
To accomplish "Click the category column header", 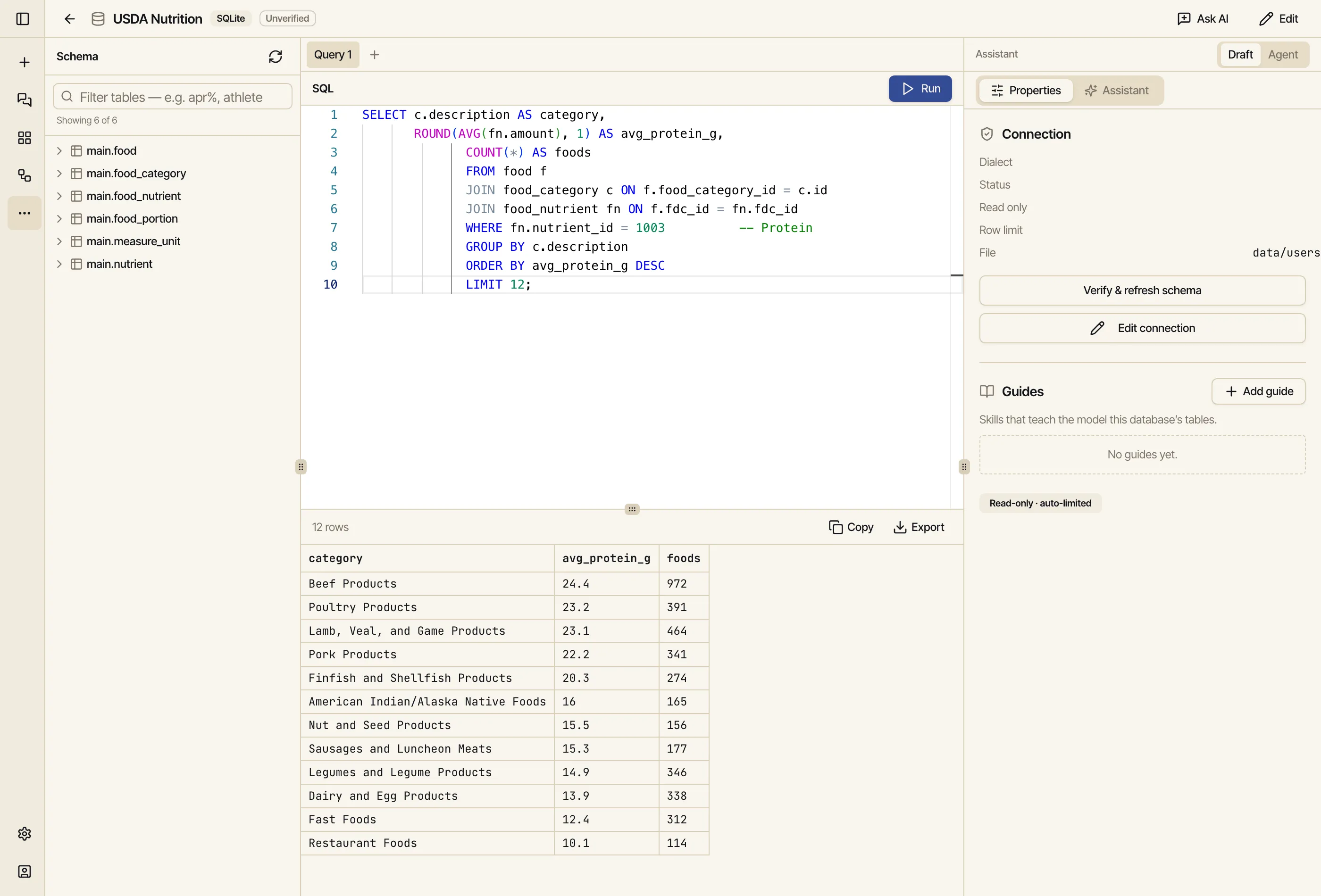I will click(x=427, y=558).
